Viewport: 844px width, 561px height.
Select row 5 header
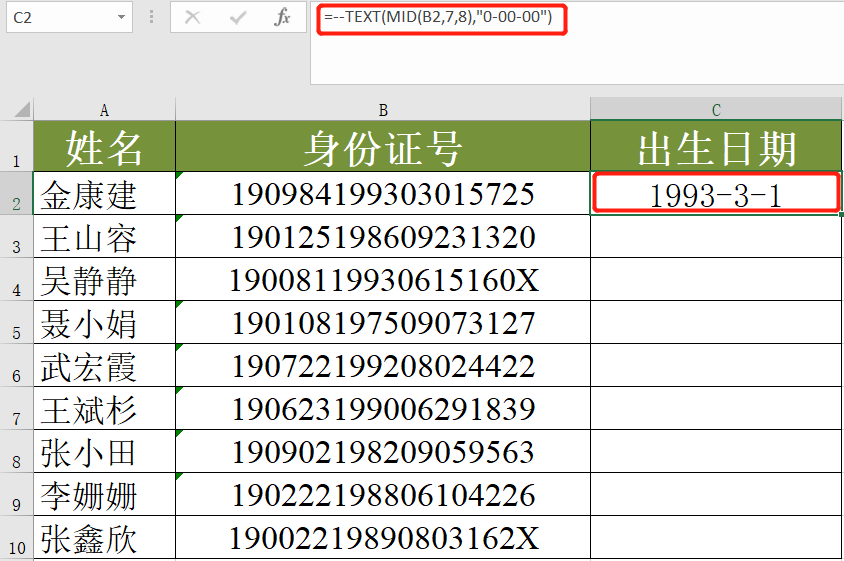[17, 322]
